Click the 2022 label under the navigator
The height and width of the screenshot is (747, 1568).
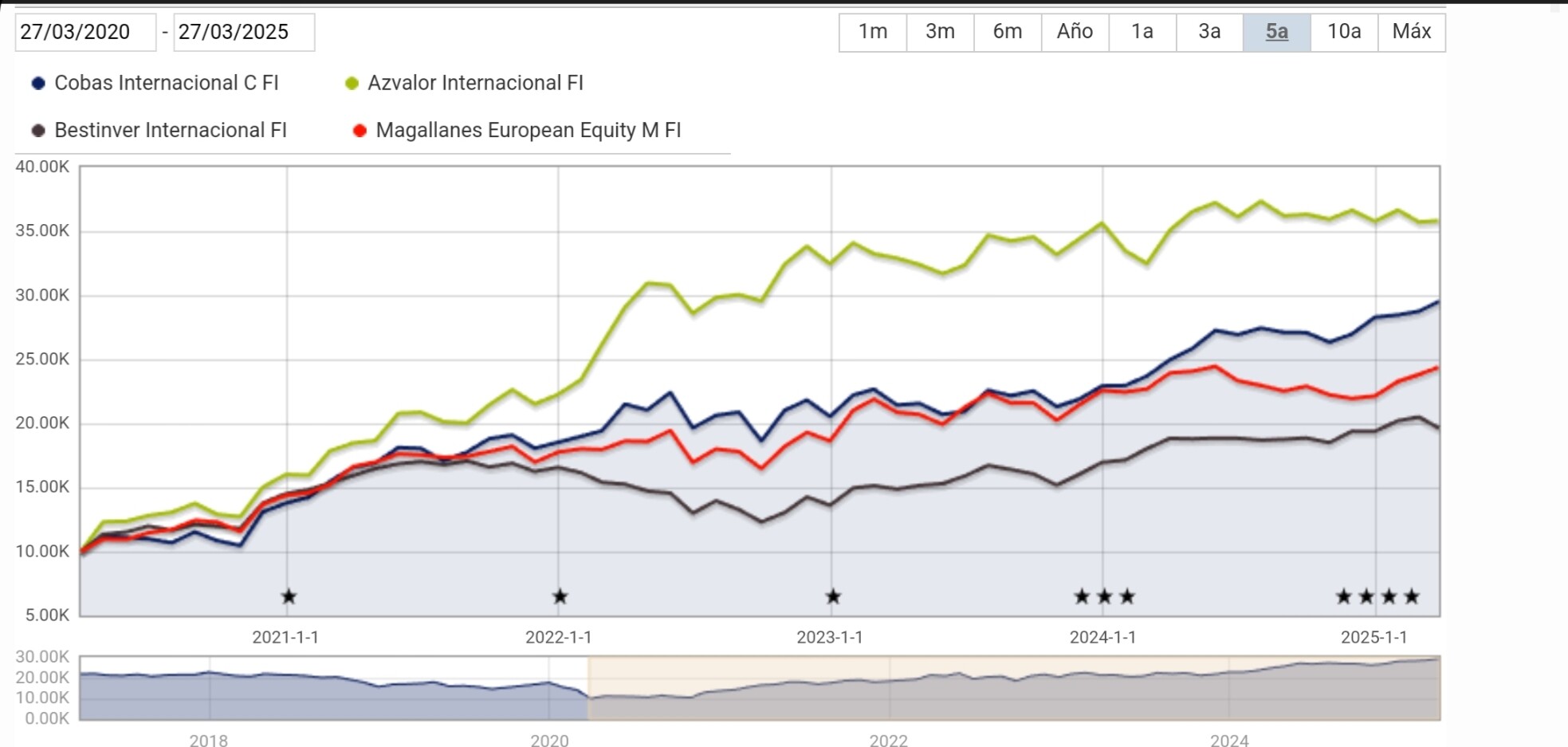coord(889,740)
